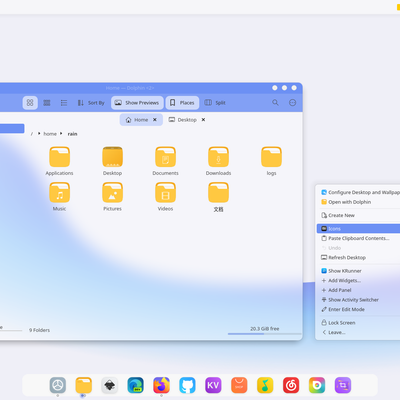This screenshot has width=400, height=400.
Task: Open NetEase Cloud Music in dock
Action: [x=291, y=385]
